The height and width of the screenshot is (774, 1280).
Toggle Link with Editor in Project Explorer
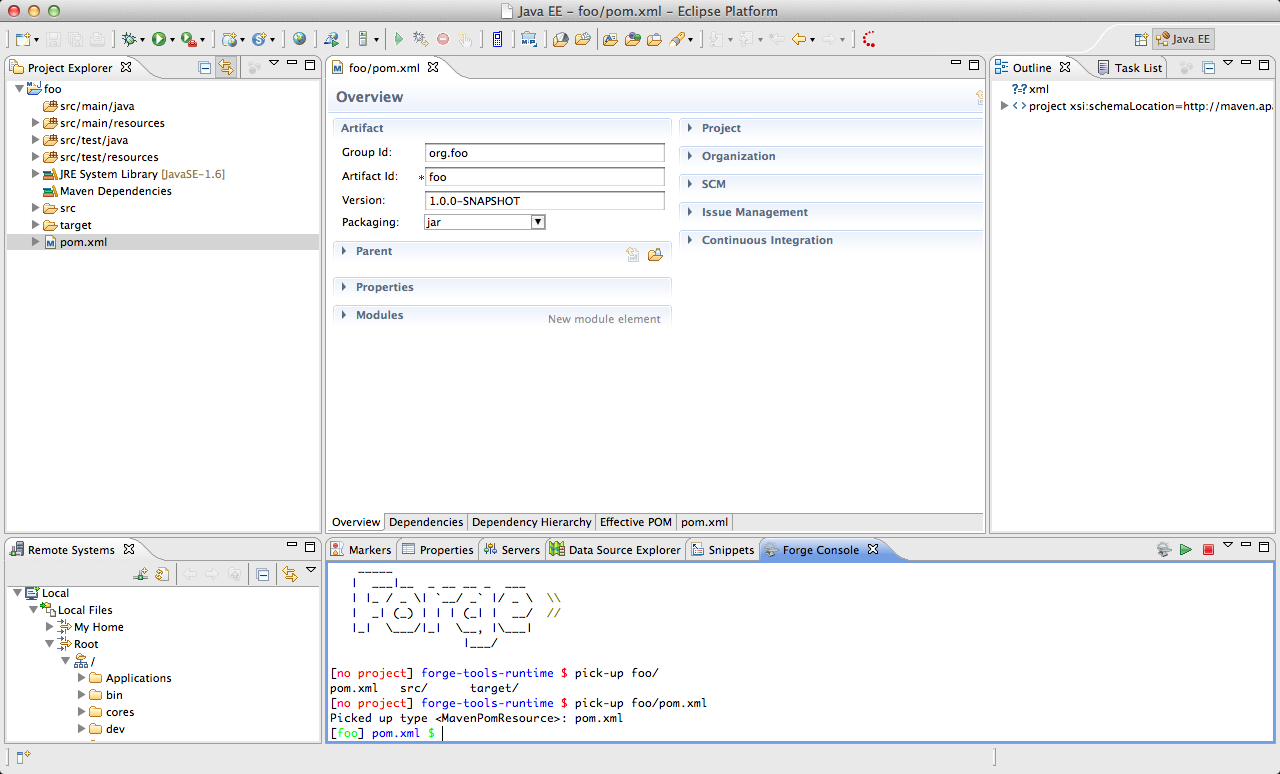[x=226, y=67]
